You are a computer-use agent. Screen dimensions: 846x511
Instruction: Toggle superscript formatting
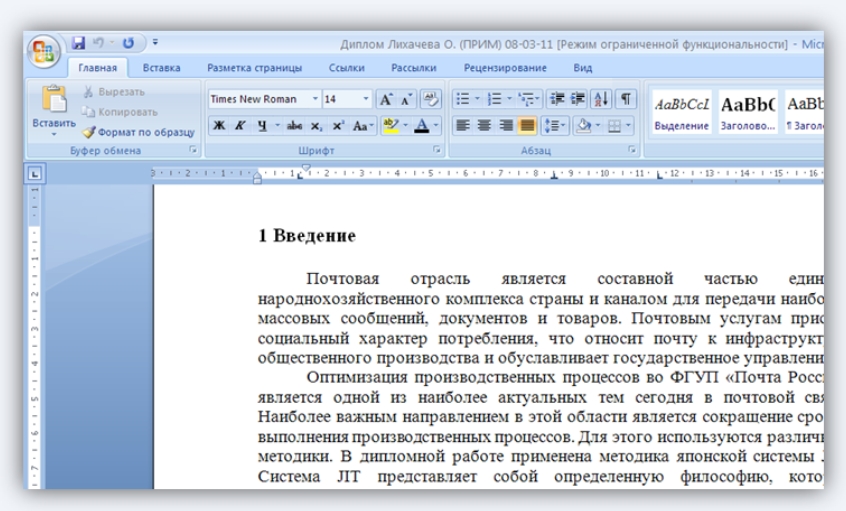click(338, 126)
